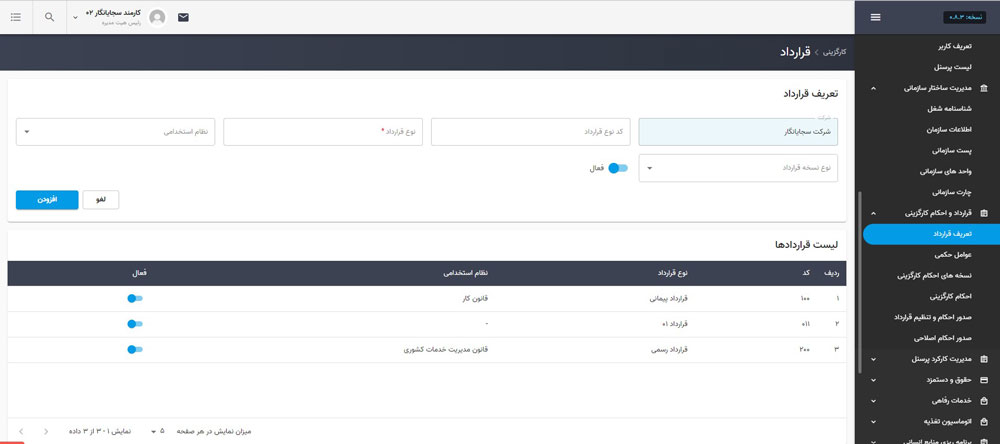Click the user avatar icon
The height and width of the screenshot is (444, 1000).
157,17
